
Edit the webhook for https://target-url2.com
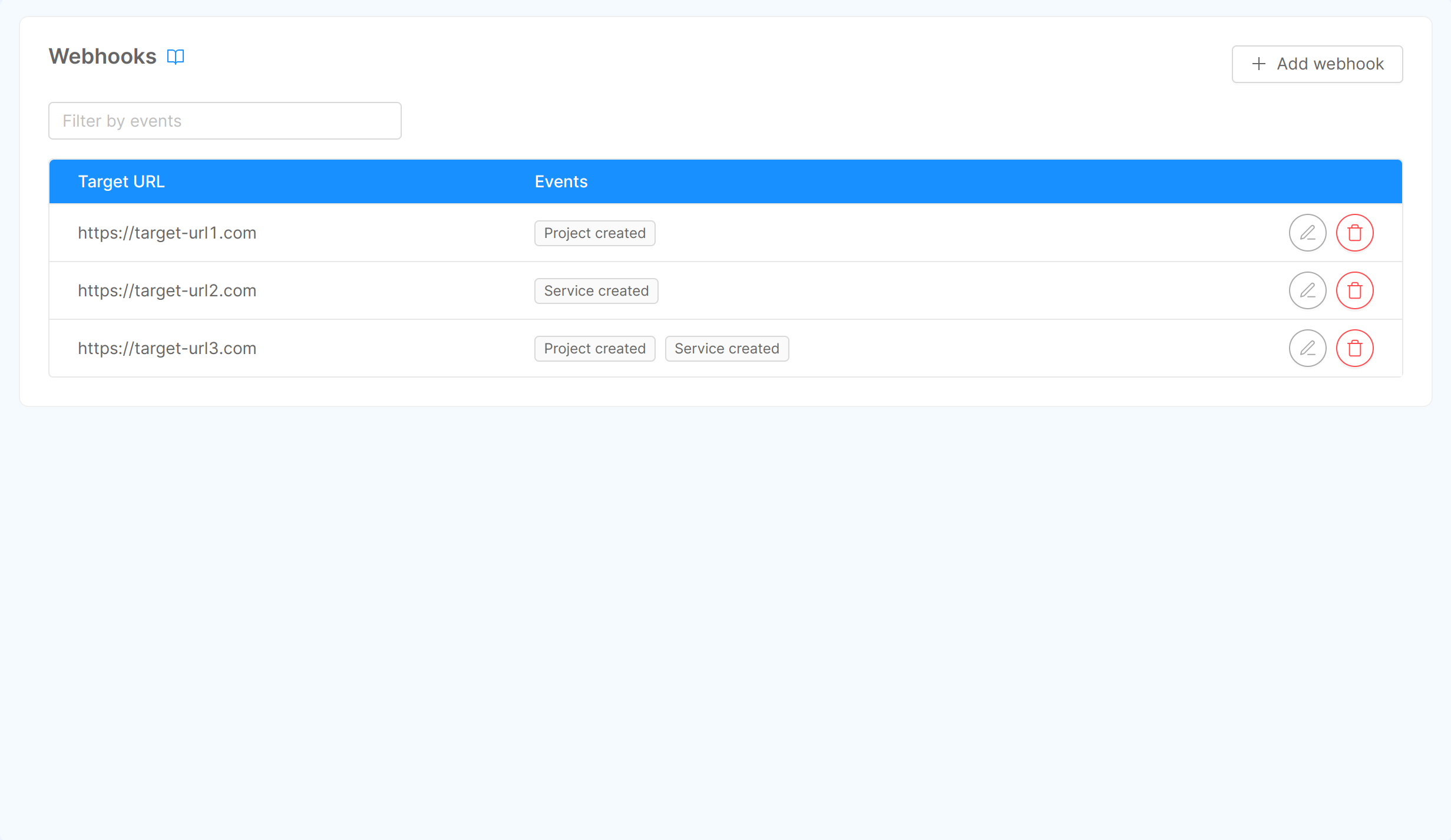tap(1307, 290)
